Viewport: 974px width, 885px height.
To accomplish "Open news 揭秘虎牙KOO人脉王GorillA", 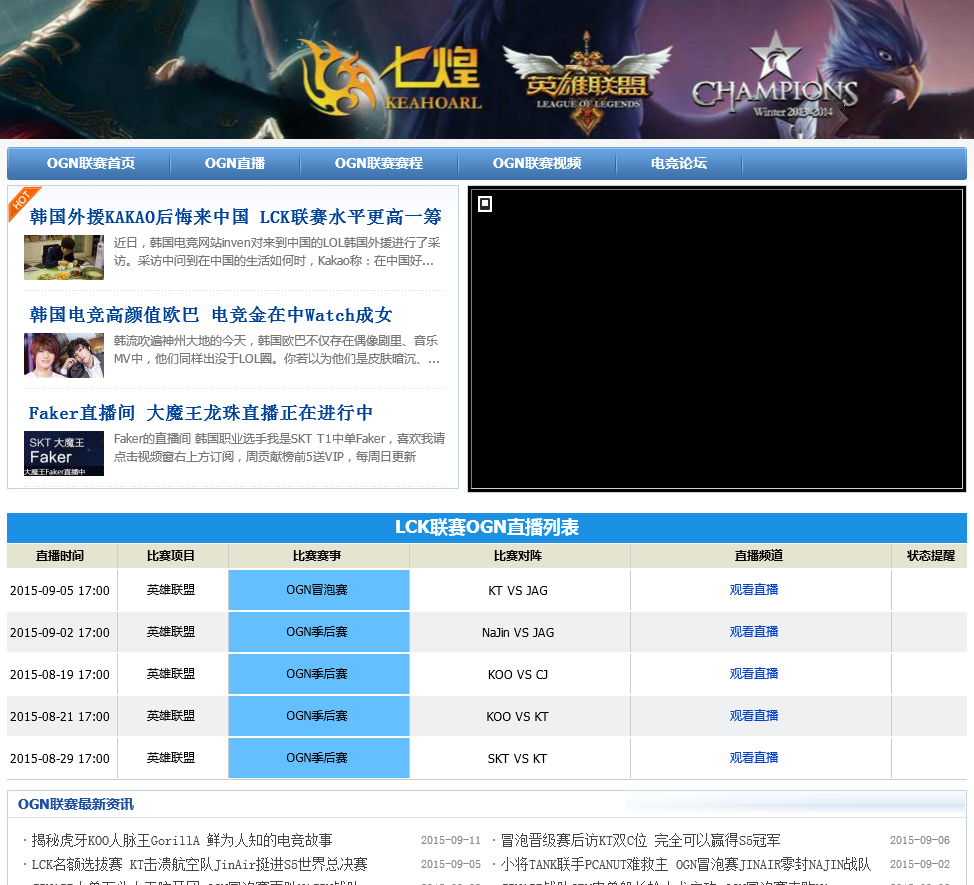I will click(x=182, y=840).
